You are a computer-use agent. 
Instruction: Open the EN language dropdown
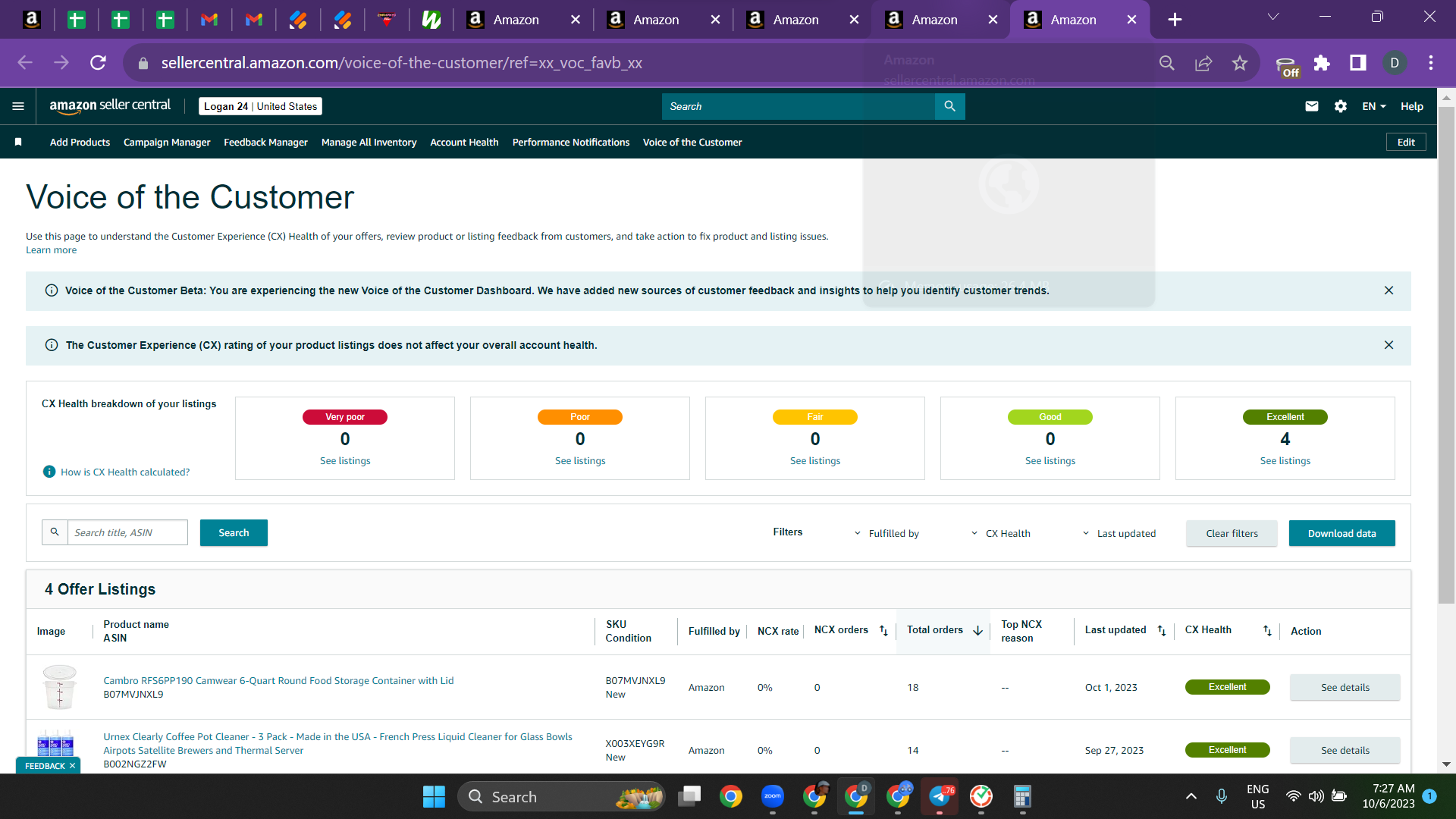(x=1374, y=106)
